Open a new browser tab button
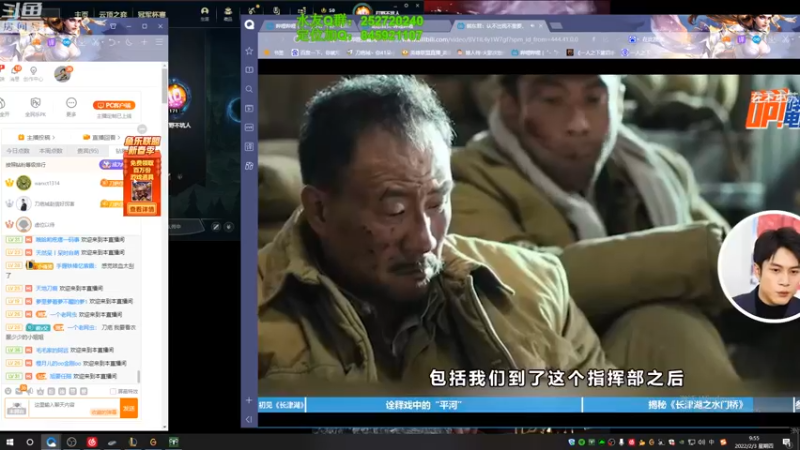Image resolution: width=800 pixels, height=450 pixels. coord(556,26)
